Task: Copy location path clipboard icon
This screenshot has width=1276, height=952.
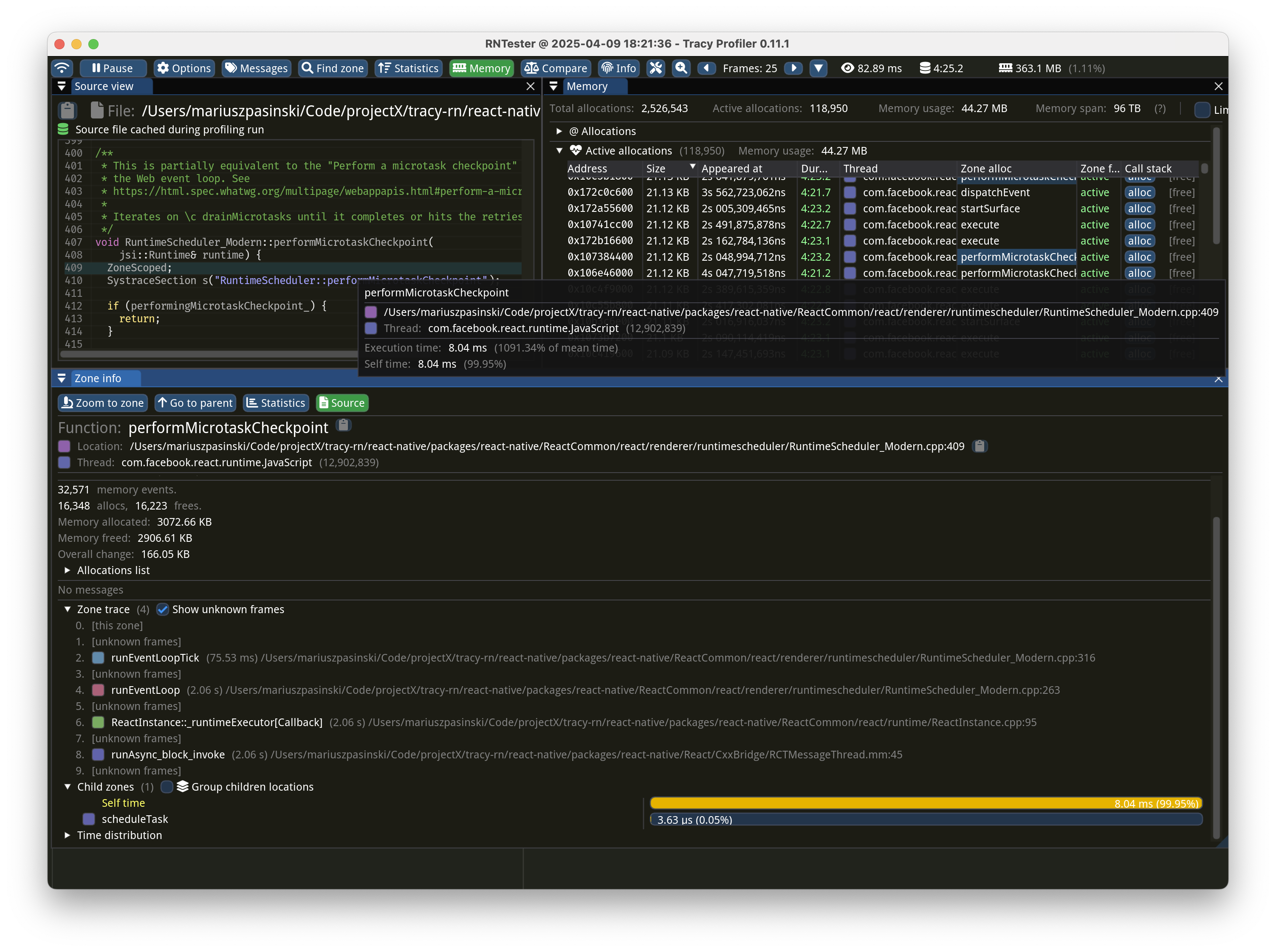Action: tap(979, 446)
